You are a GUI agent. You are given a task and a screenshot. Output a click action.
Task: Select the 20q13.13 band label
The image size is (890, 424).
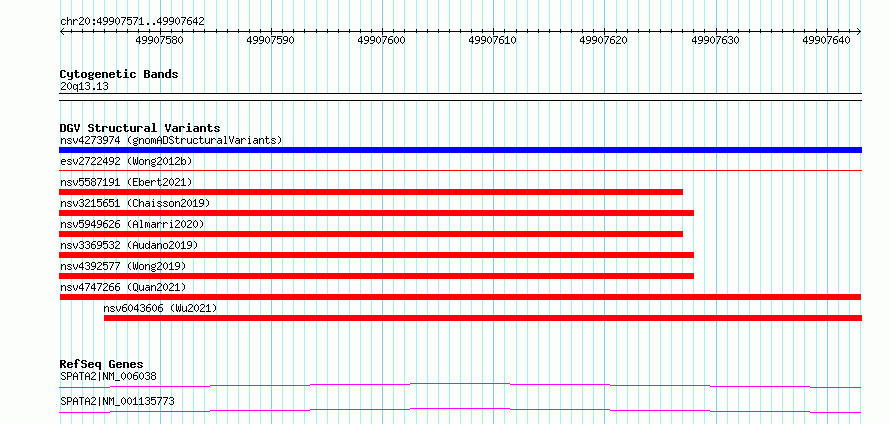[84, 87]
